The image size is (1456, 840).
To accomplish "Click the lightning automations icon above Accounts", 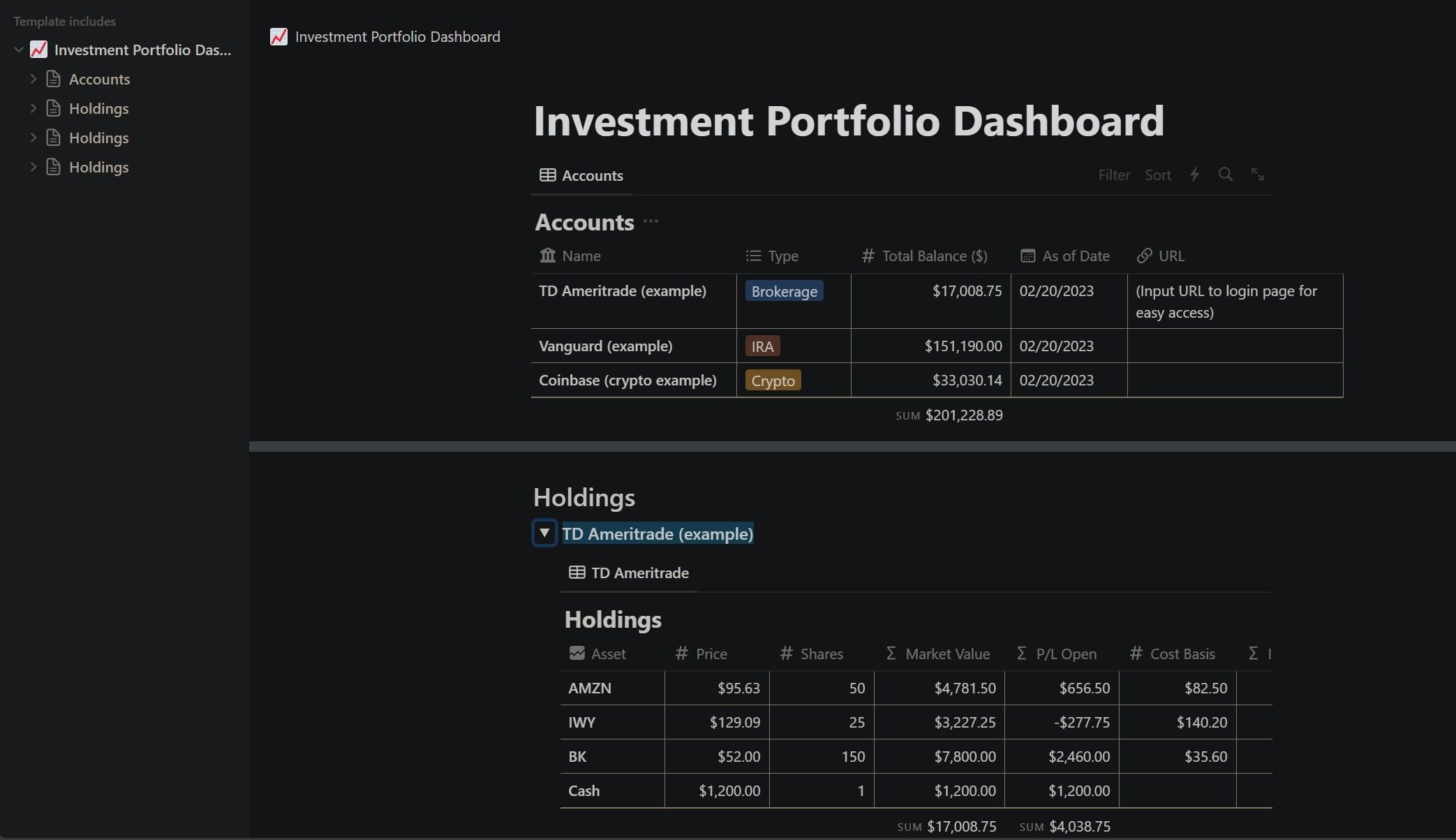I will pyautogui.click(x=1194, y=175).
